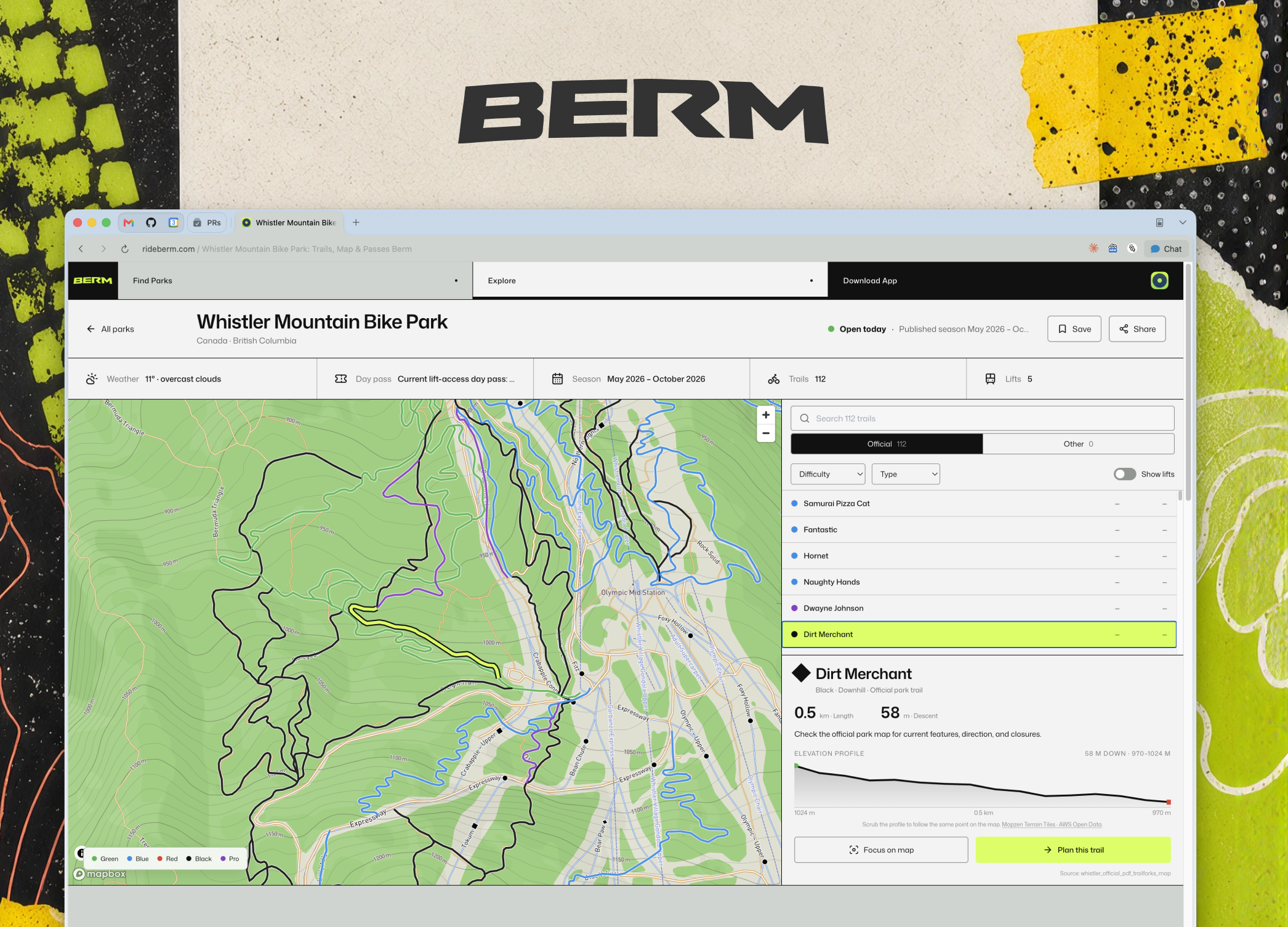1288x927 pixels.
Task: Go back in browser history
Action: pyautogui.click(x=81, y=249)
